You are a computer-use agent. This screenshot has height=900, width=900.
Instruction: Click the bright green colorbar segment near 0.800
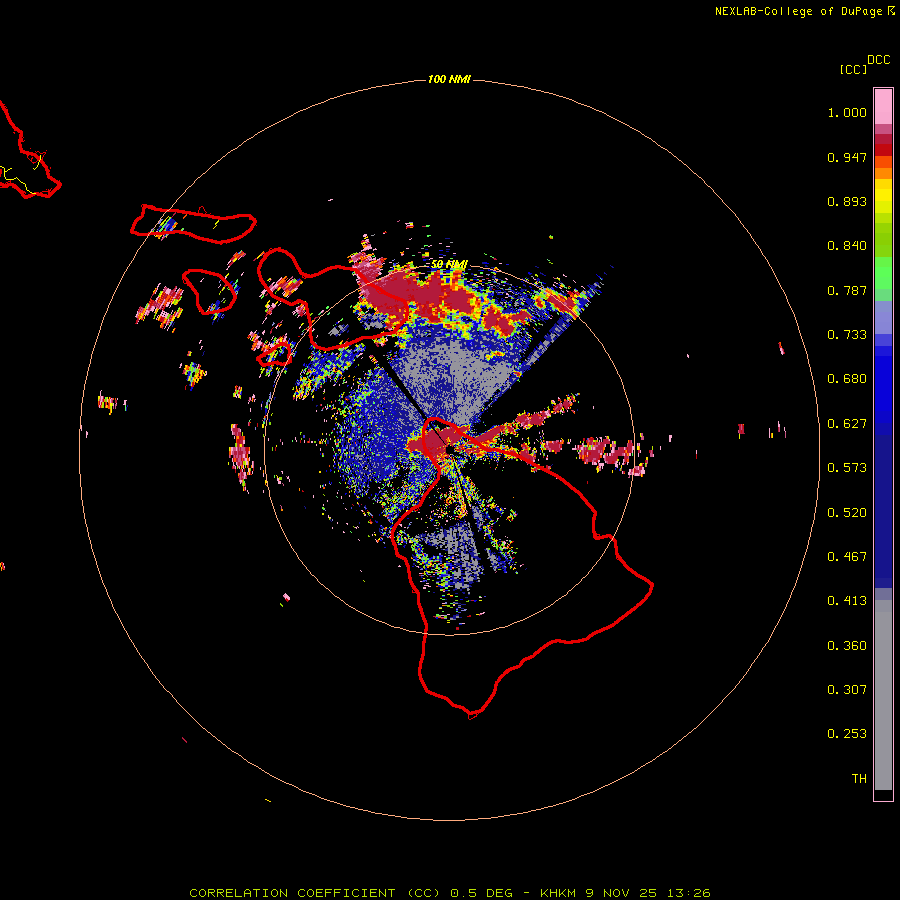coord(883,273)
